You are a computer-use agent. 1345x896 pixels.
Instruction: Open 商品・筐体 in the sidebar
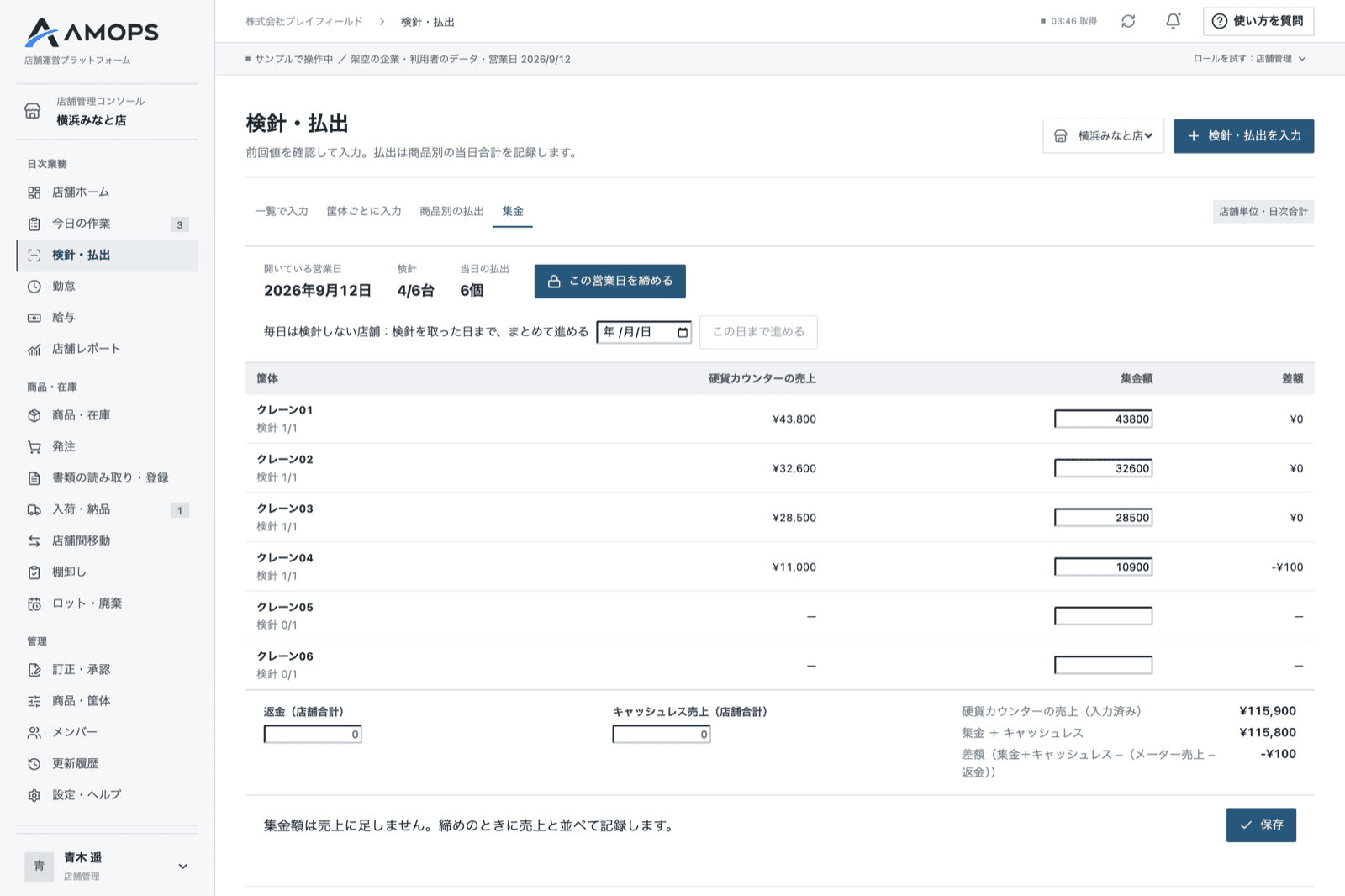click(107, 701)
